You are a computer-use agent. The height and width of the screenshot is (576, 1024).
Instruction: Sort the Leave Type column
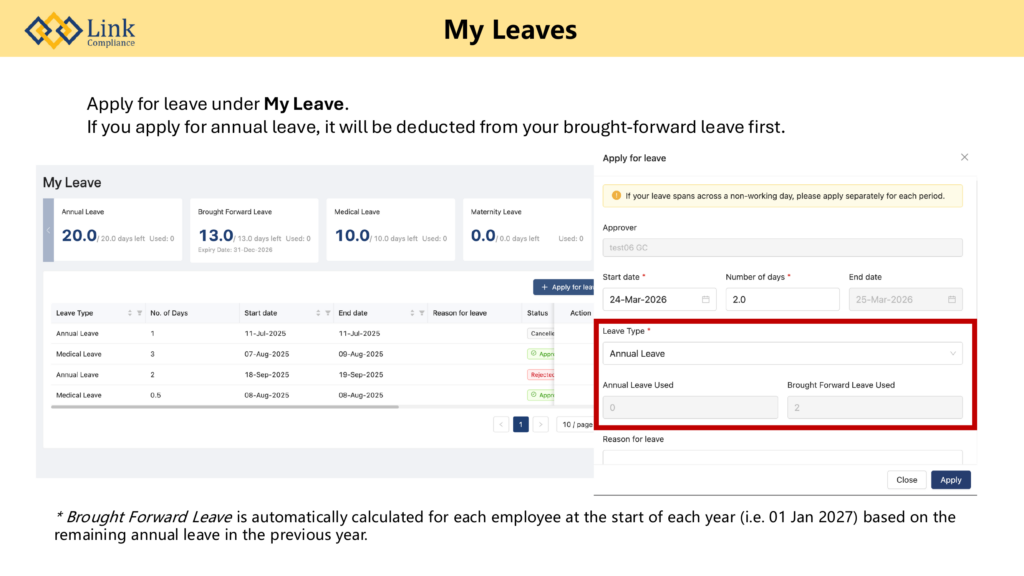click(x=130, y=313)
